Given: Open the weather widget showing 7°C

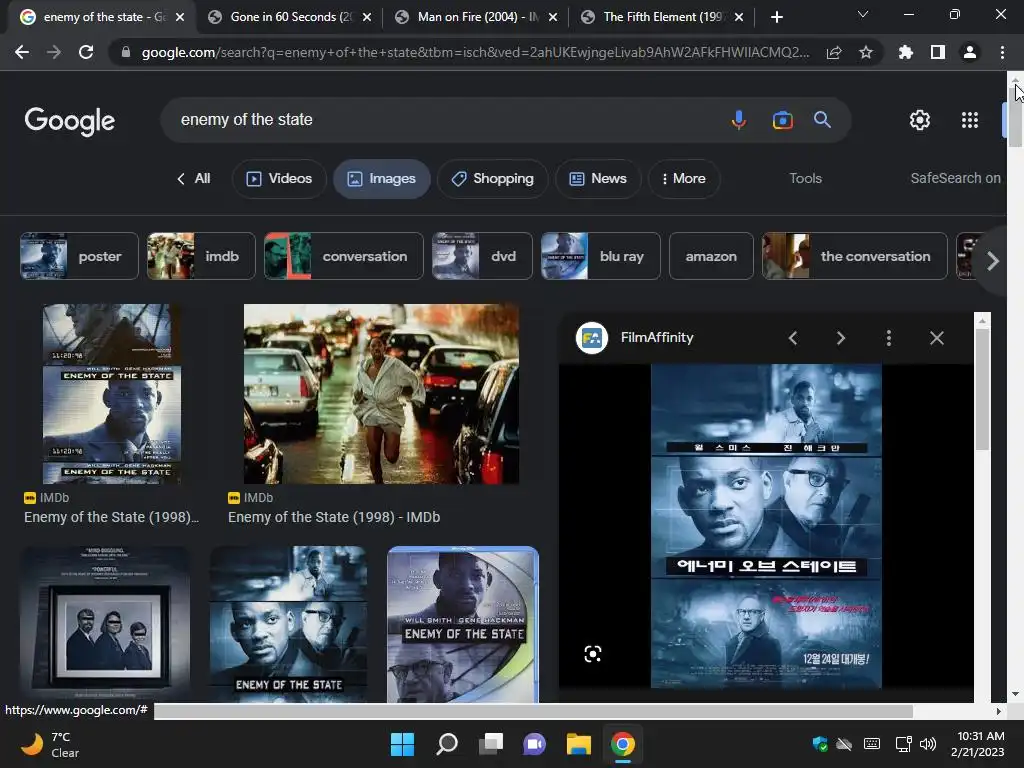Looking at the screenshot, I should [50, 744].
